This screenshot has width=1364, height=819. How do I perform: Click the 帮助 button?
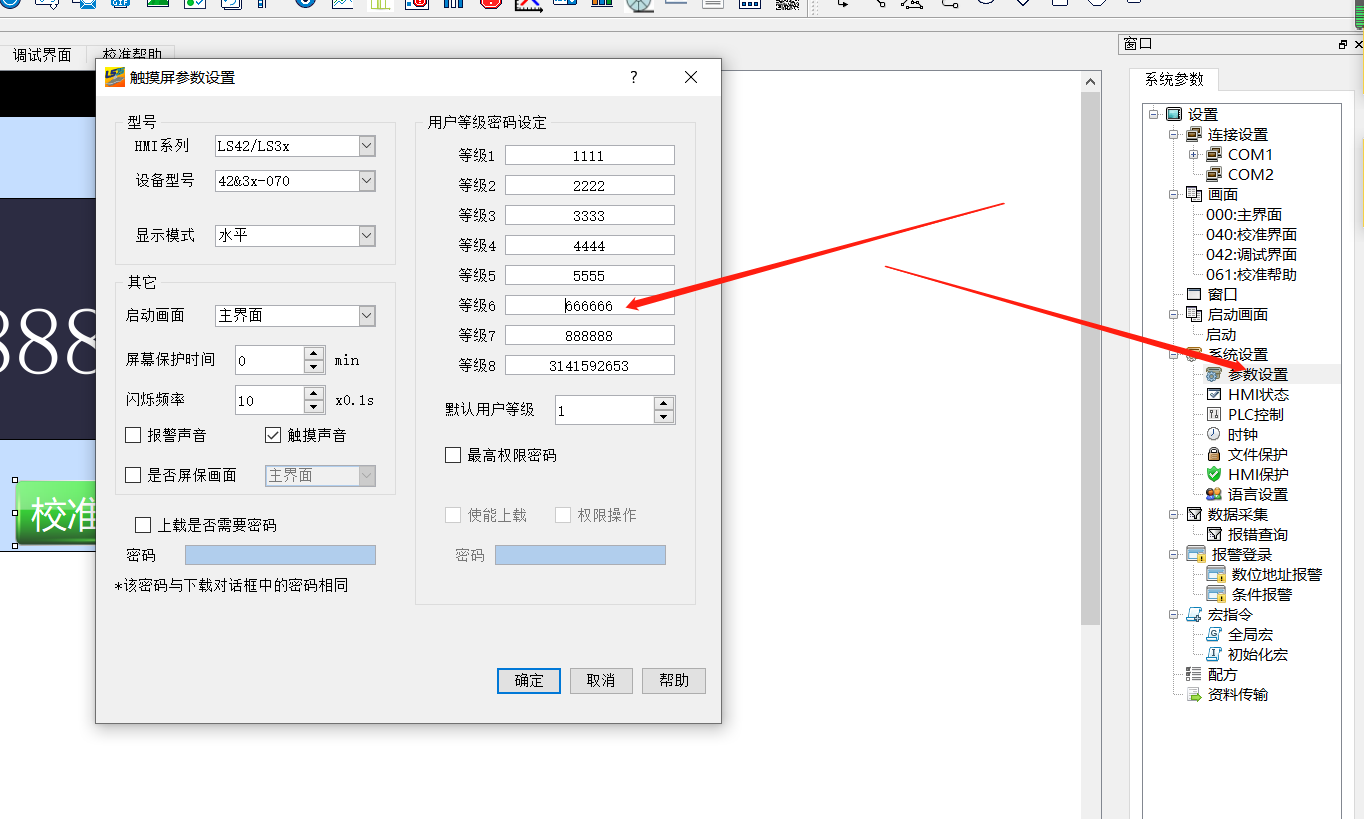674,681
